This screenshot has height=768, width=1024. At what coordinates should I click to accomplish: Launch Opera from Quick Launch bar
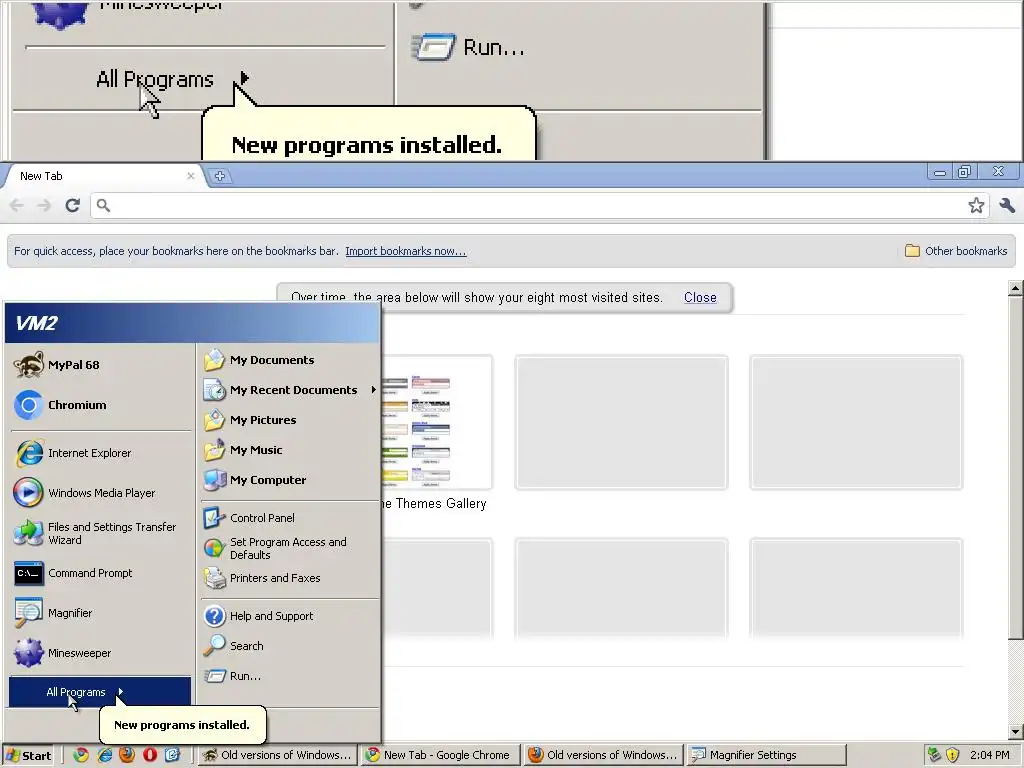[150, 755]
